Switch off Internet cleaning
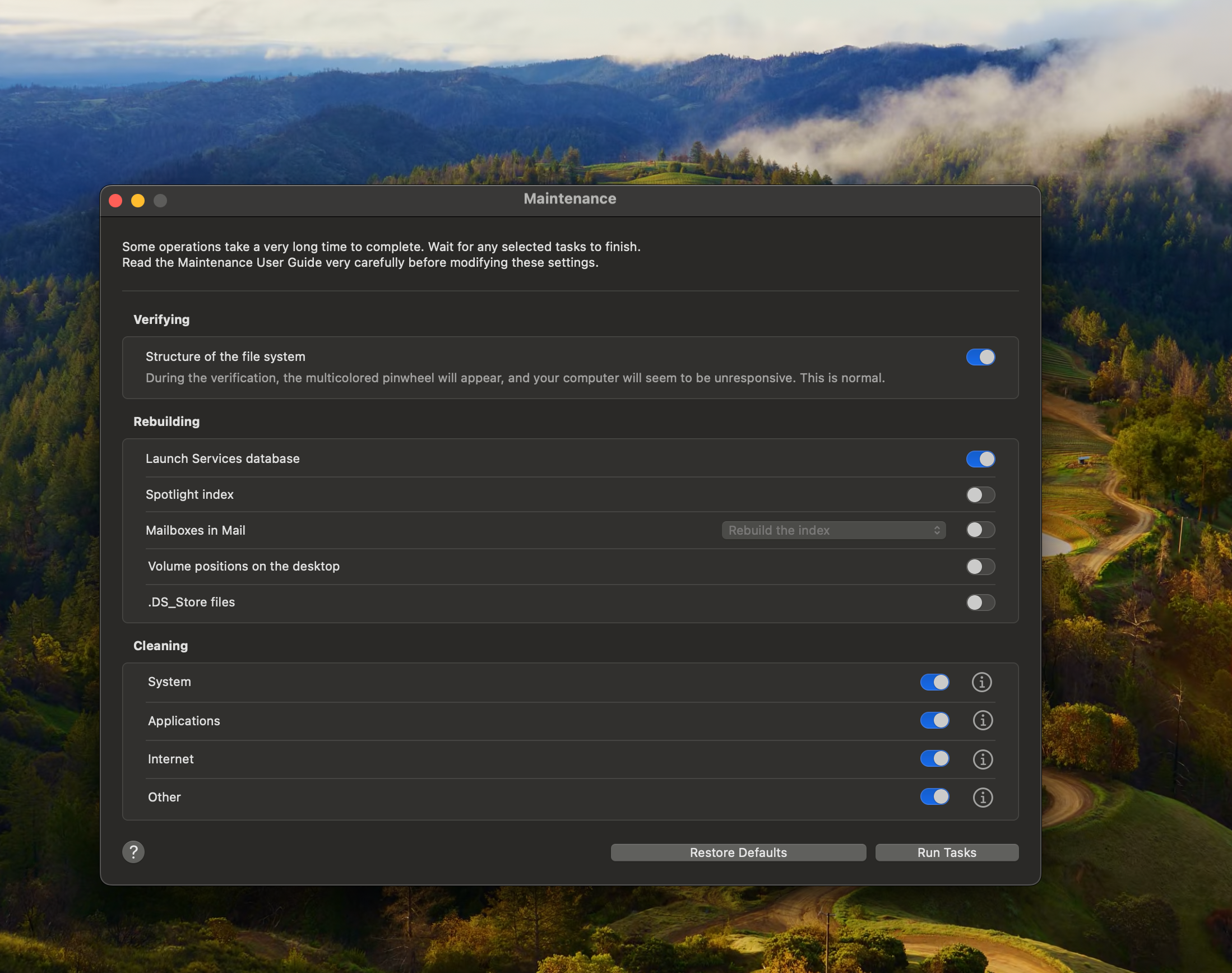The width and height of the screenshot is (1232, 973). (934, 759)
